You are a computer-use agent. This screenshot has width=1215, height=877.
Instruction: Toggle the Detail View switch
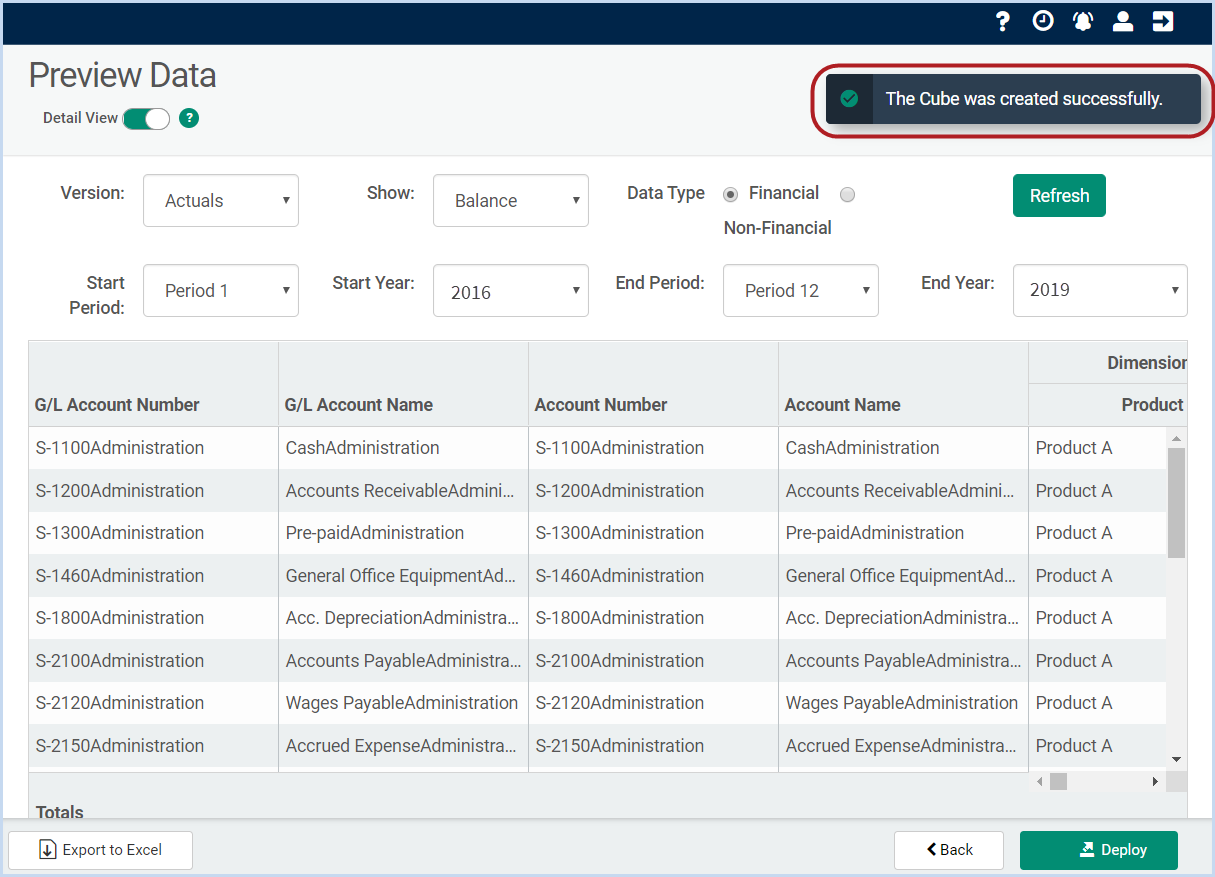click(147, 118)
